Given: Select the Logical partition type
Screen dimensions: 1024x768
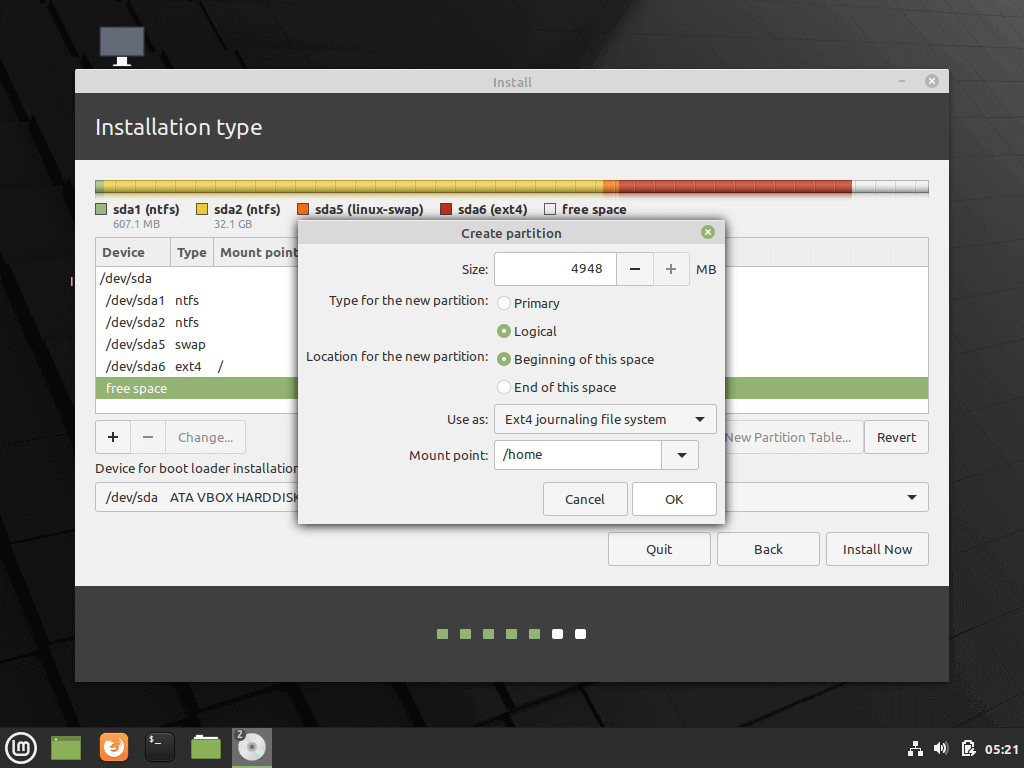Looking at the screenshot, I should click(x=504, y=331).
